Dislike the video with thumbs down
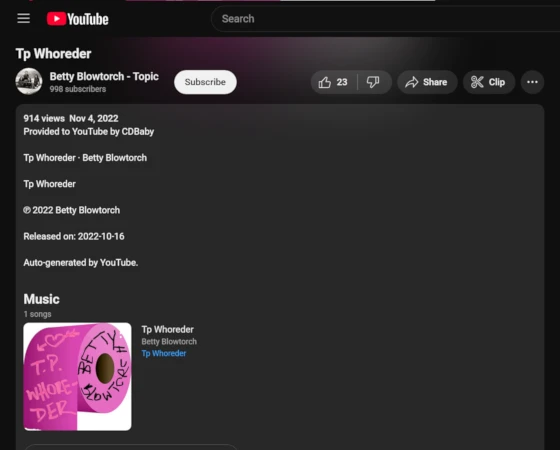The height and width of the screenshot is (450, 560). pyautogui.click(x=373, y=82)
